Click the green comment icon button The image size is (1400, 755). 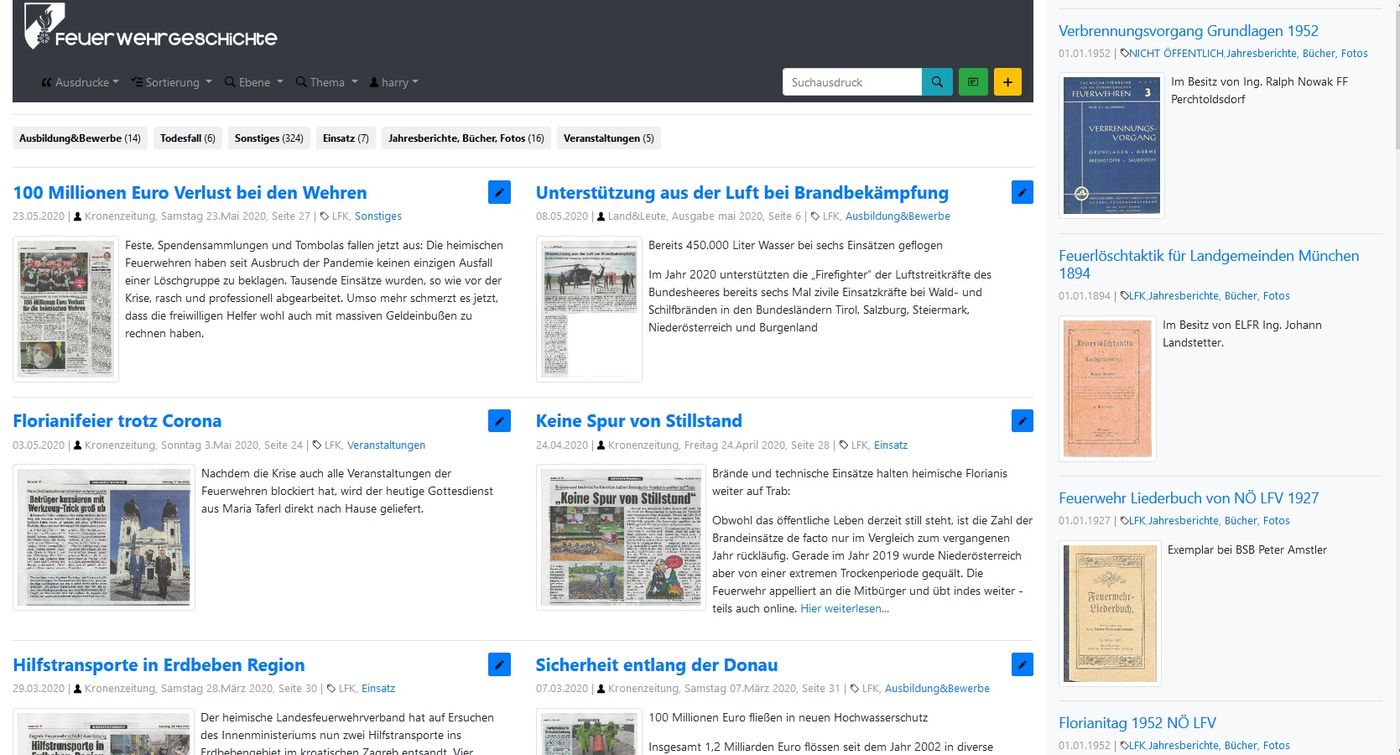973,82
